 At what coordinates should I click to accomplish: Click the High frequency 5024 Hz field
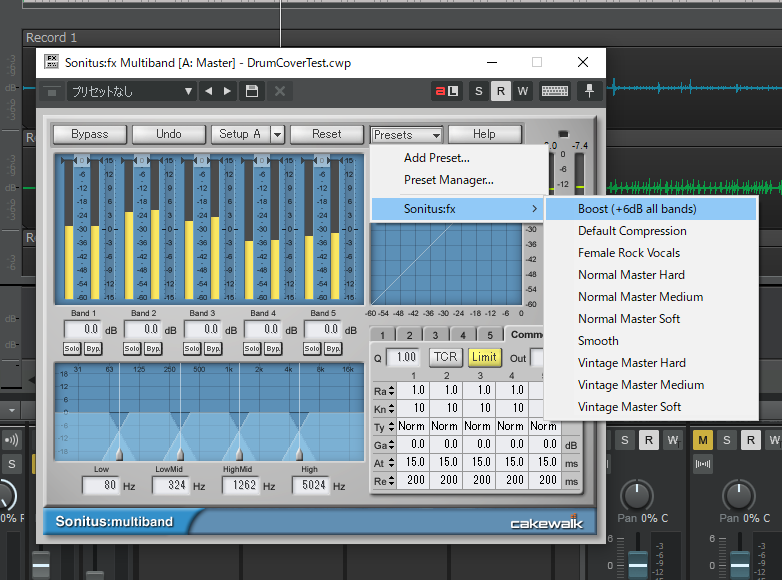pos(311,485)
